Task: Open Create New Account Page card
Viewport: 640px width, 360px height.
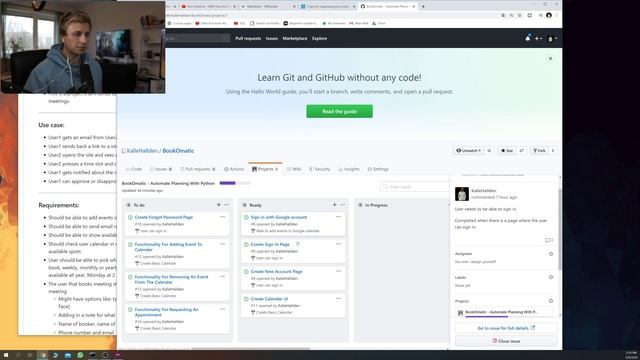Action: (276, 271)
